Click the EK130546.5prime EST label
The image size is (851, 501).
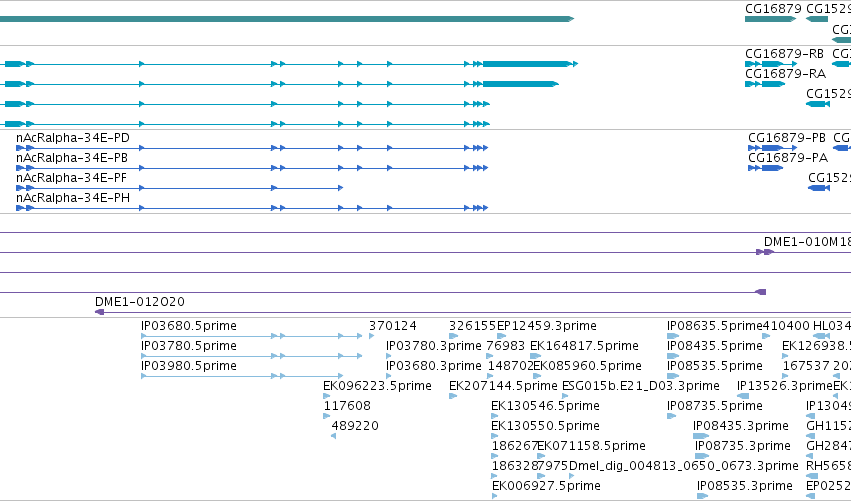[x=545, y=406]
